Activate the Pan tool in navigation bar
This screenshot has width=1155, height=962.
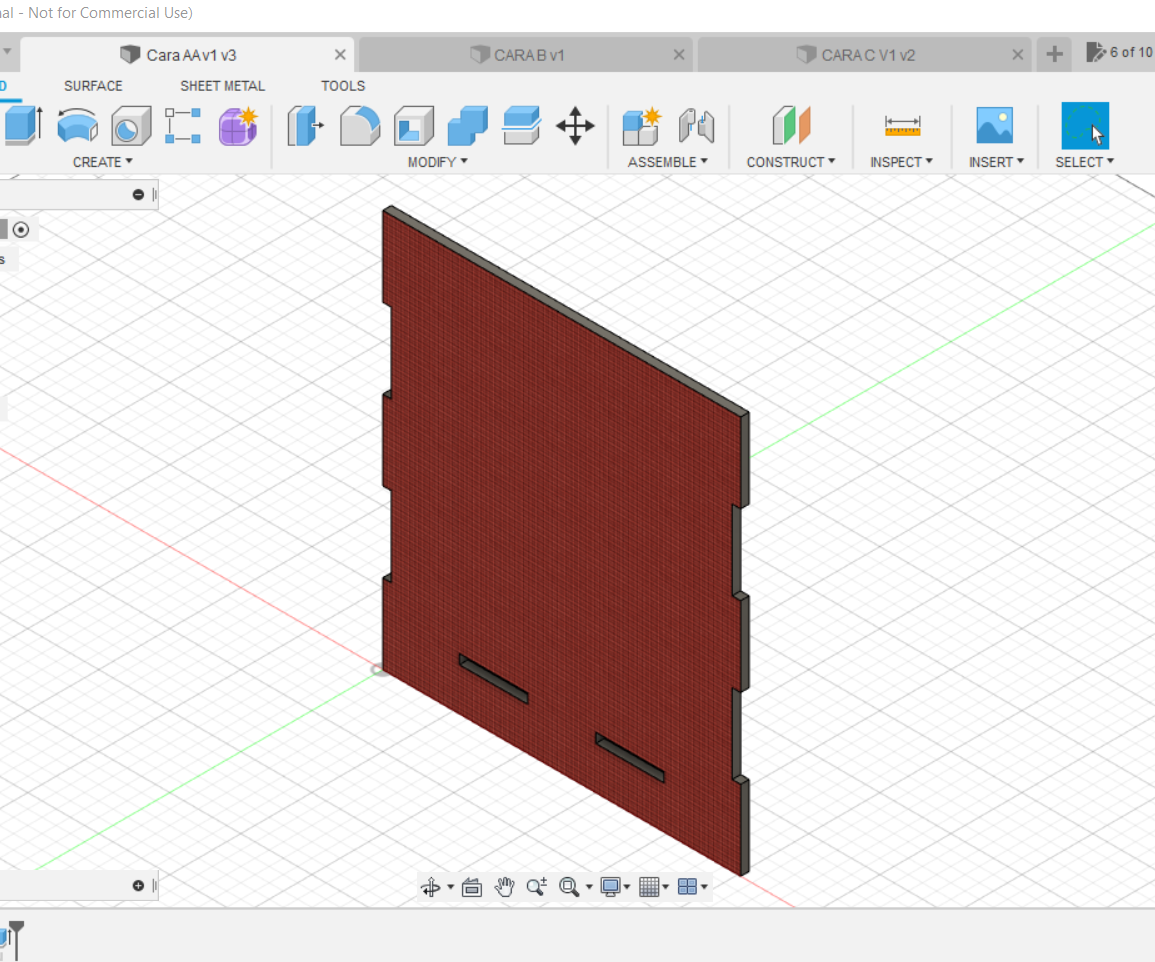(x=504, y=886)
